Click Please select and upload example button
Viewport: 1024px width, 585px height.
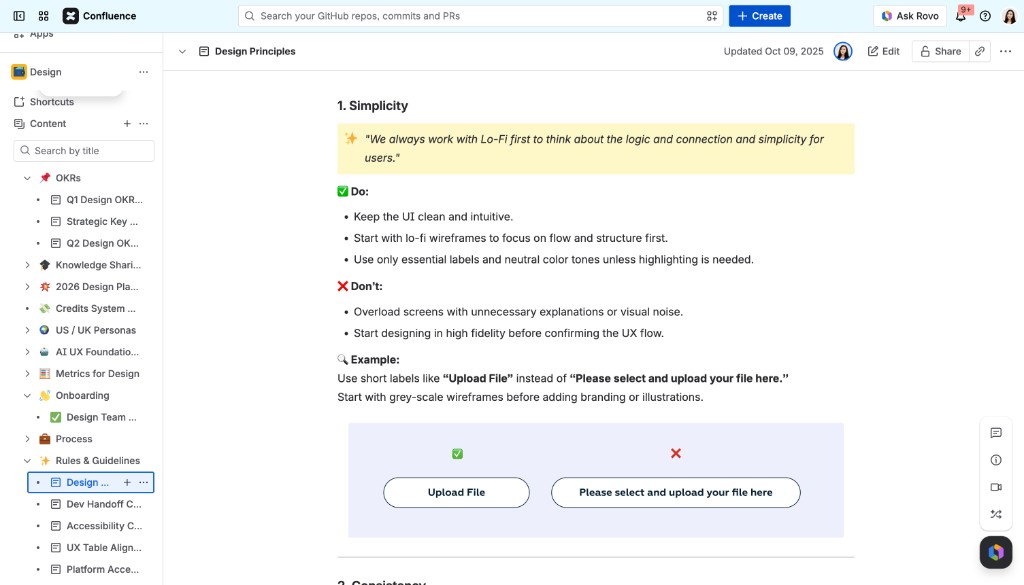point(676,492)
